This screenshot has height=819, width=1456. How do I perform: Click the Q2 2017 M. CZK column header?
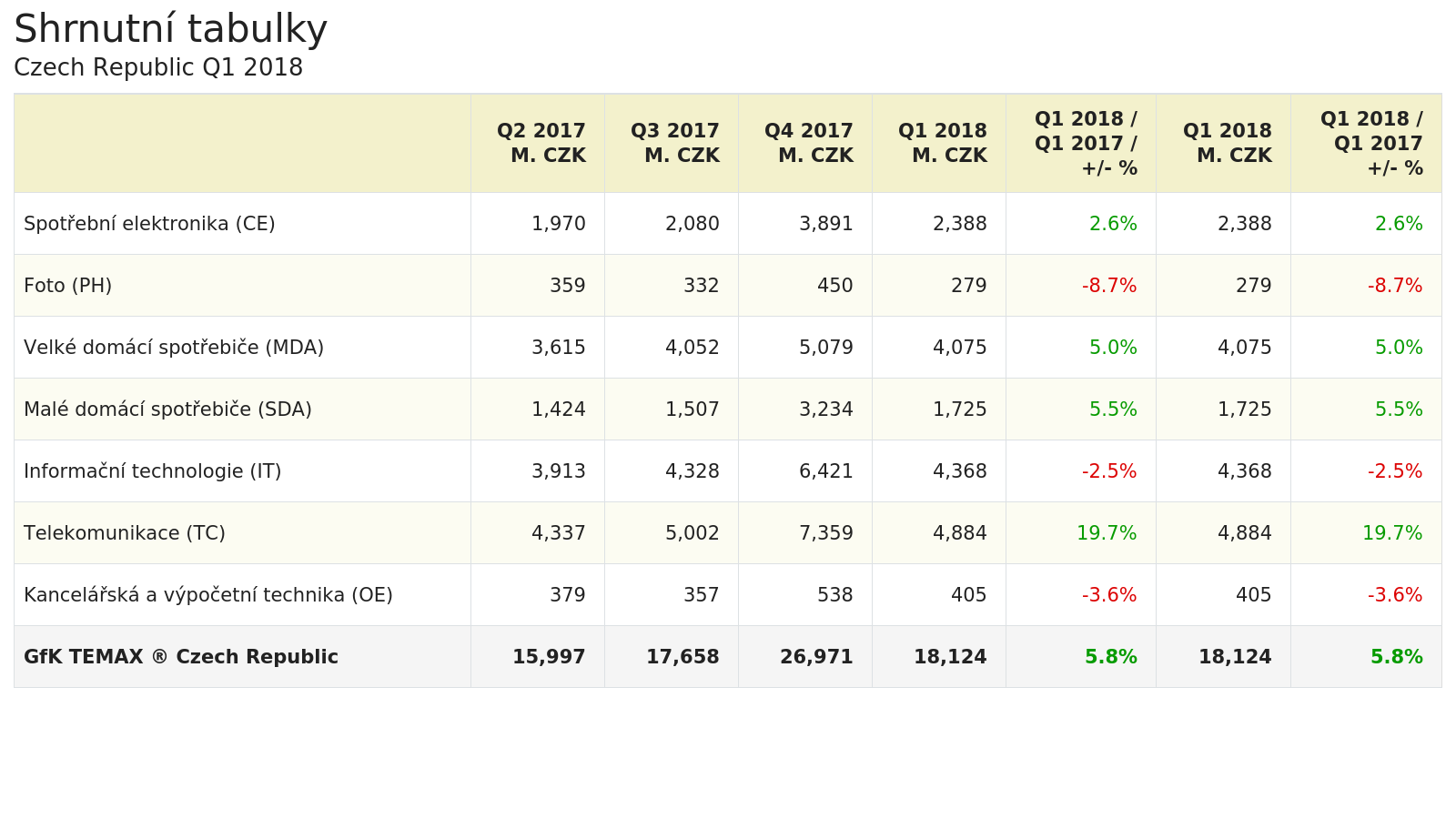pos(541,143)
